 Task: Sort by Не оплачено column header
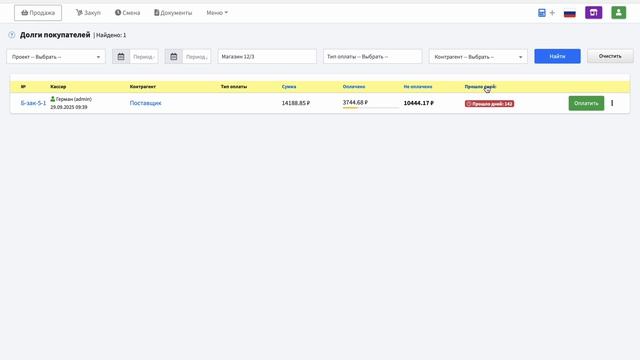418,87
